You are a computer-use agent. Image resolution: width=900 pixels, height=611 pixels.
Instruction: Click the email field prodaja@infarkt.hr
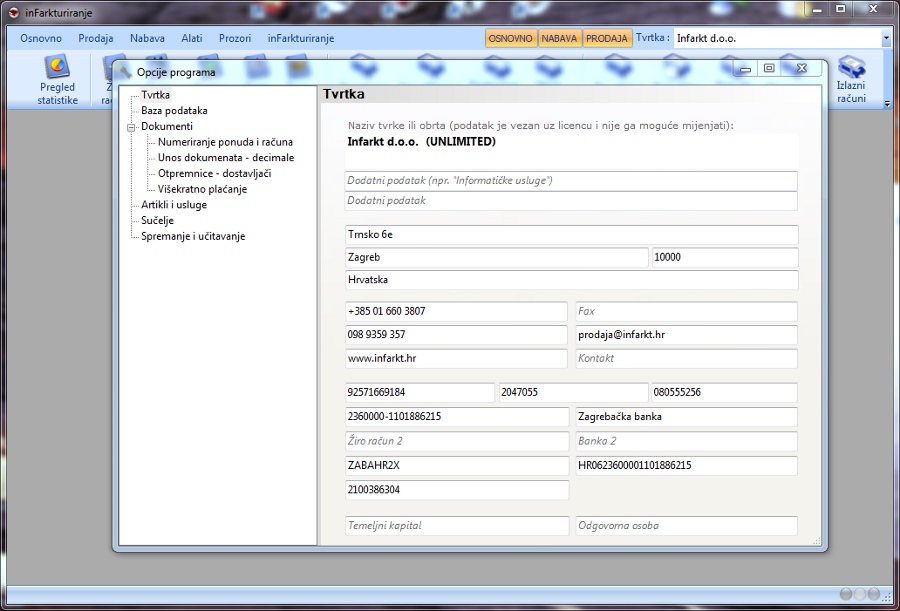(x=686, y=334)
